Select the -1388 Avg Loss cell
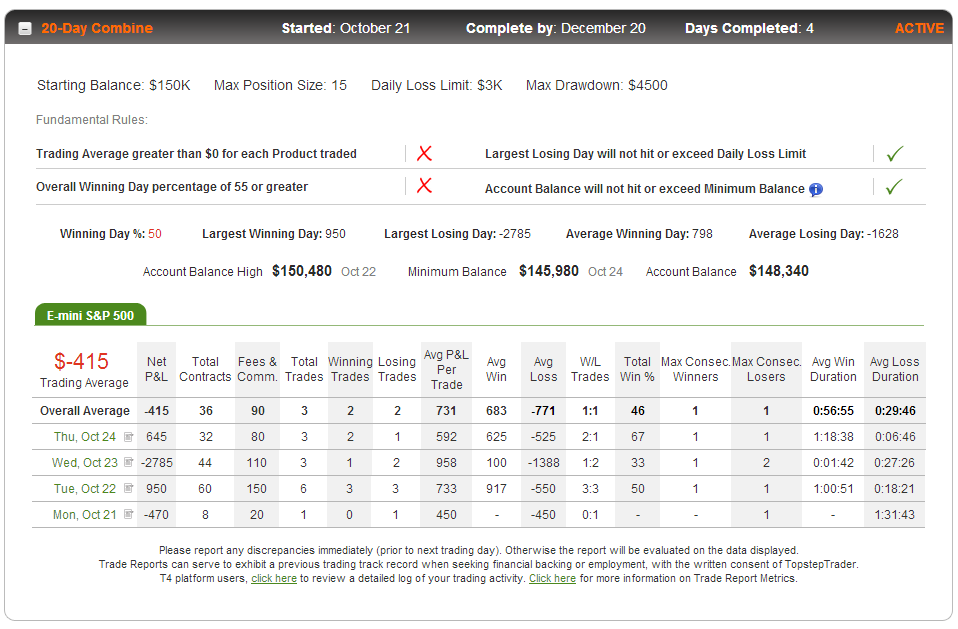Viewport: 958px width, 629px height. click(x=544, y=463)
